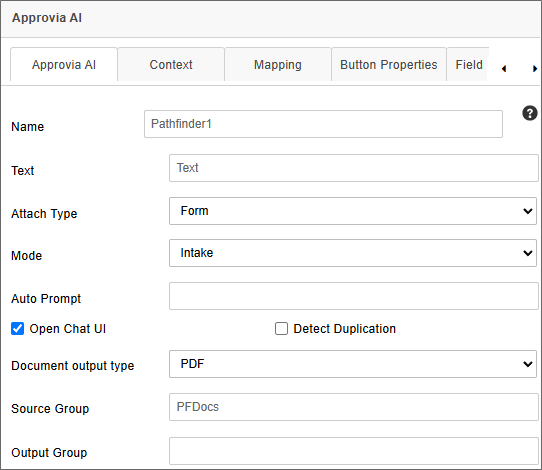
Task: Go to the Button Properties tab
Action: click(389, 65)
